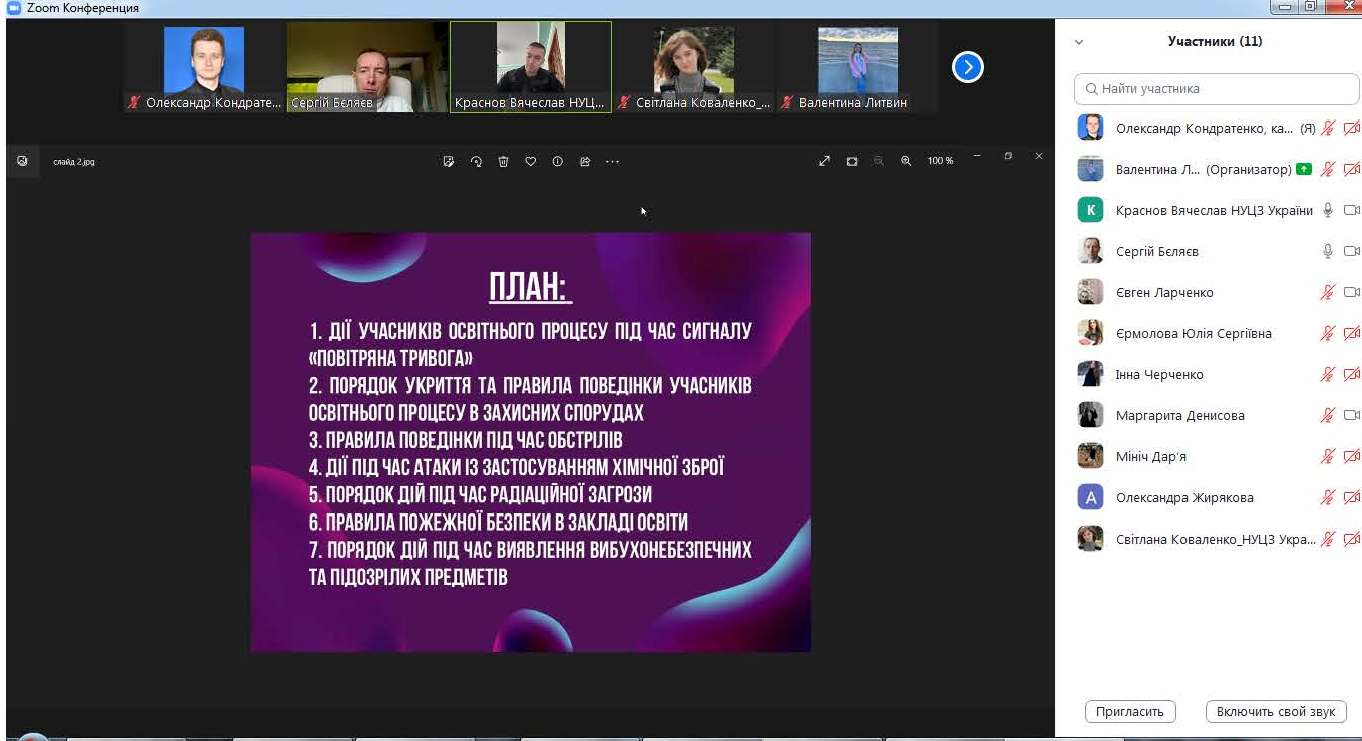Click the edit image icon in photo viewer

(x=449, y=161)
